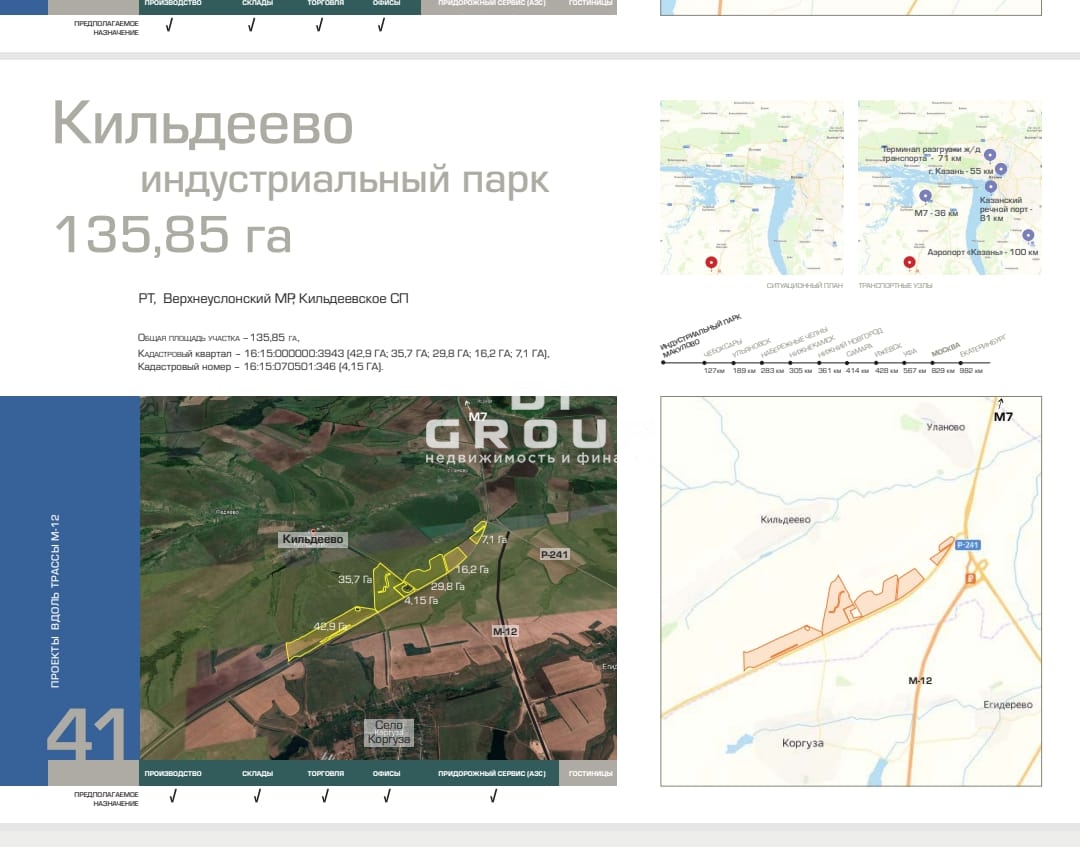Select the purple marker beside г. Казань - 55 км

pyautogui.click(x=1000, y=170)
